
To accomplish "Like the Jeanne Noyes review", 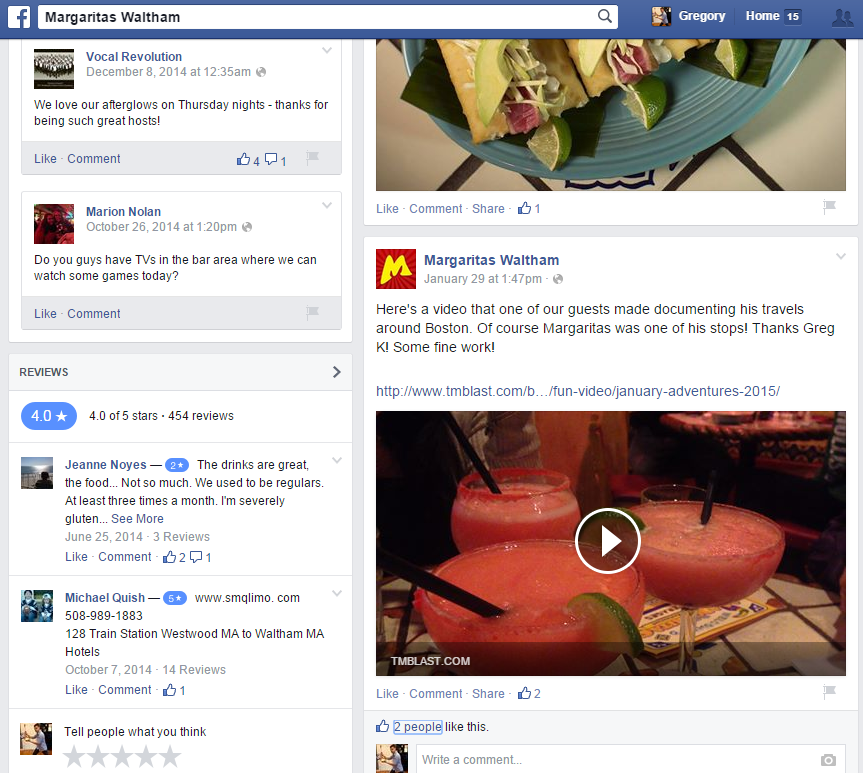I will point(76,557).
